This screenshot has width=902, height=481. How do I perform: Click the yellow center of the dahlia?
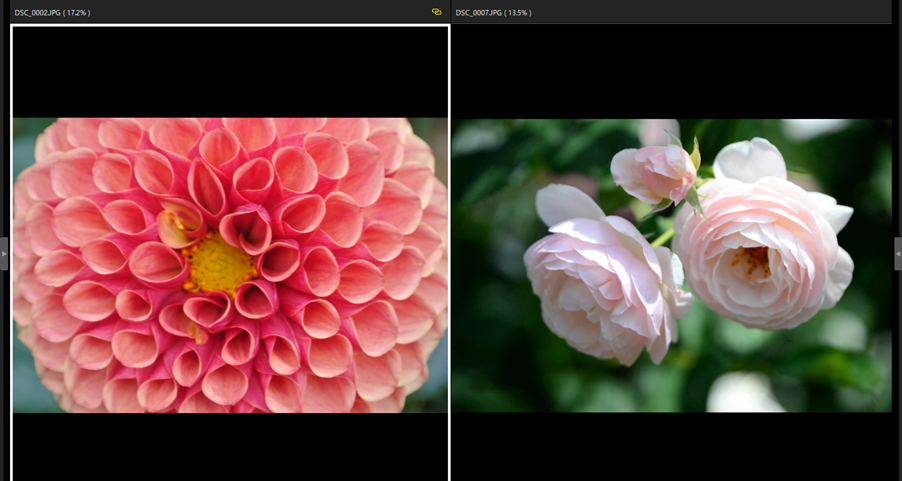pyautogui.click(x=218, y=264)
